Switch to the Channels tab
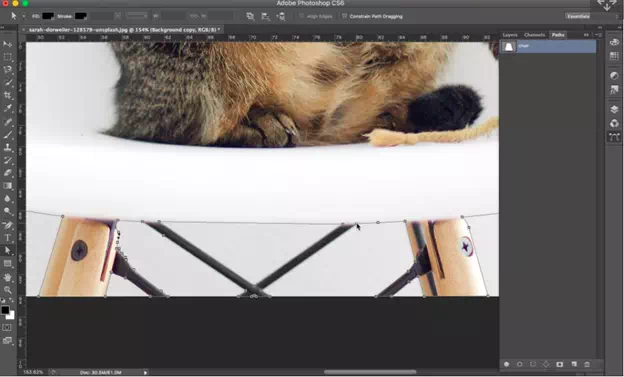The width and height of the screenshot is (624, 377). tap(534, 35)
